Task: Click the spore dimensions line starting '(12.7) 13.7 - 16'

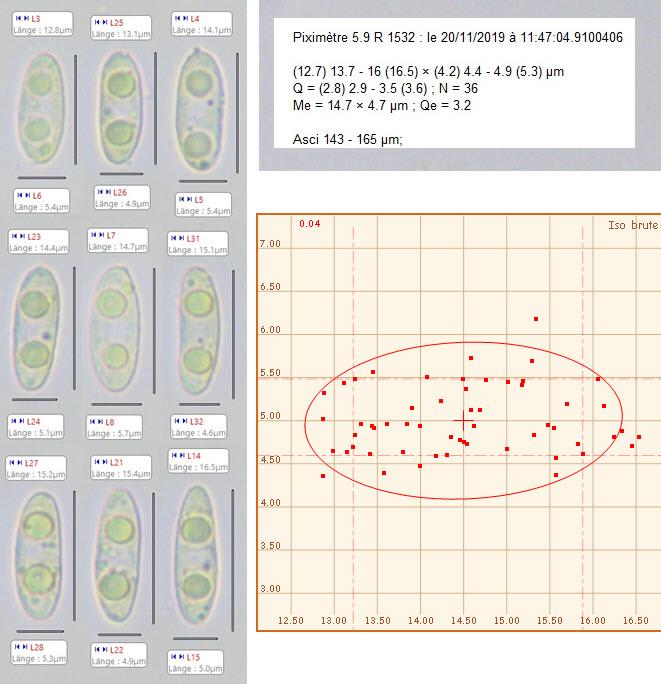Action: click(x=428, y=71)
